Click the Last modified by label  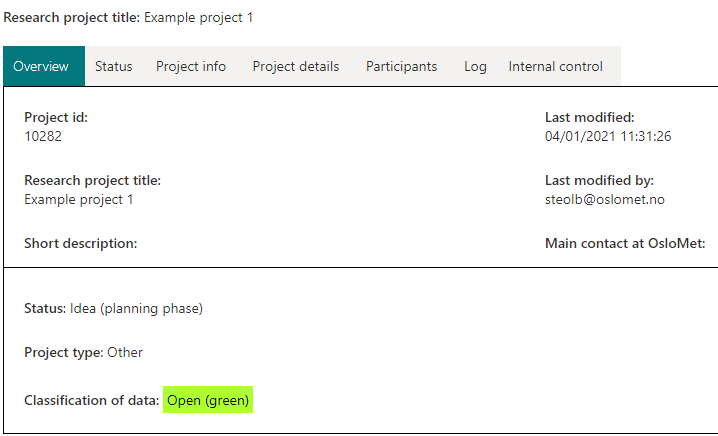599,180
